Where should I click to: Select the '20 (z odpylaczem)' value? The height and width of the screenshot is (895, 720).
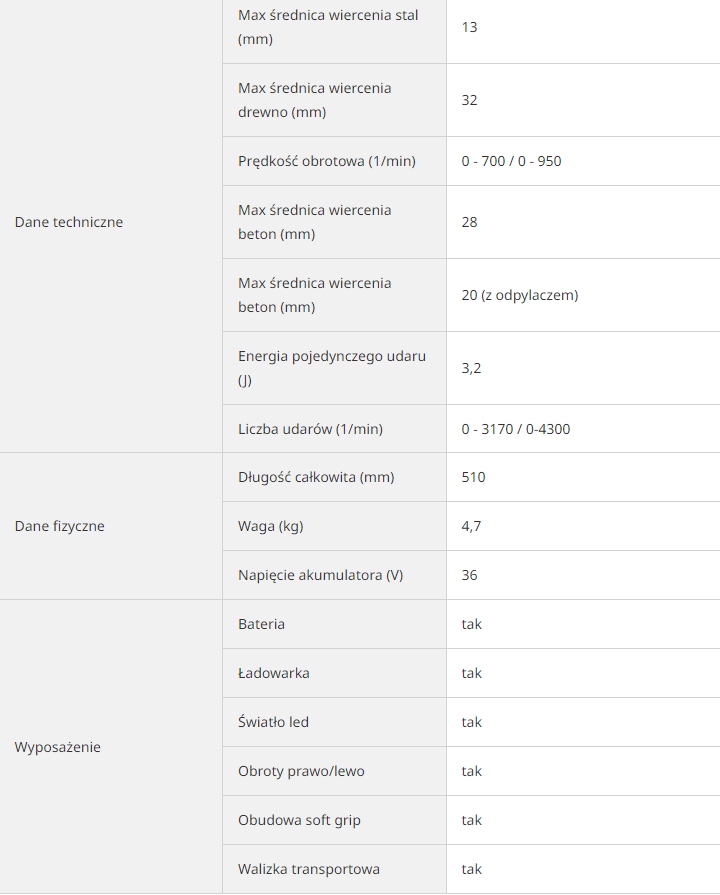(x=520, y=295)
